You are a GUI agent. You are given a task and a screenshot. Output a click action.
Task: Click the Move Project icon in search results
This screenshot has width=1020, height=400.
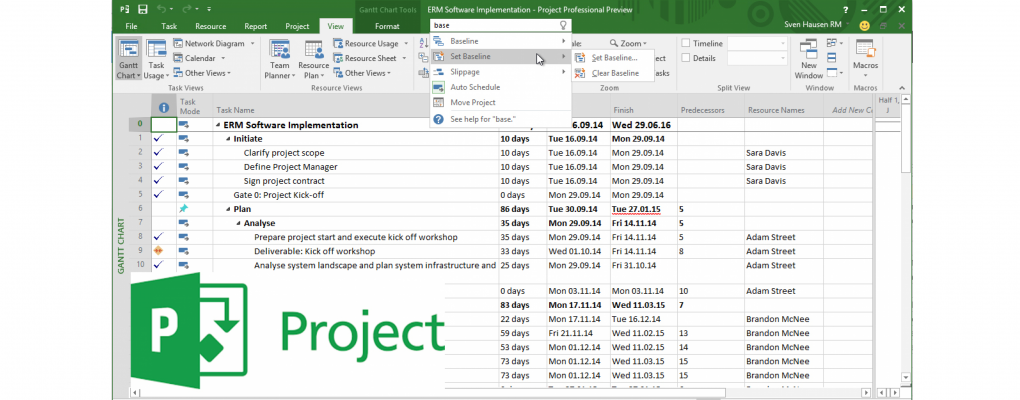coord(438,103)
